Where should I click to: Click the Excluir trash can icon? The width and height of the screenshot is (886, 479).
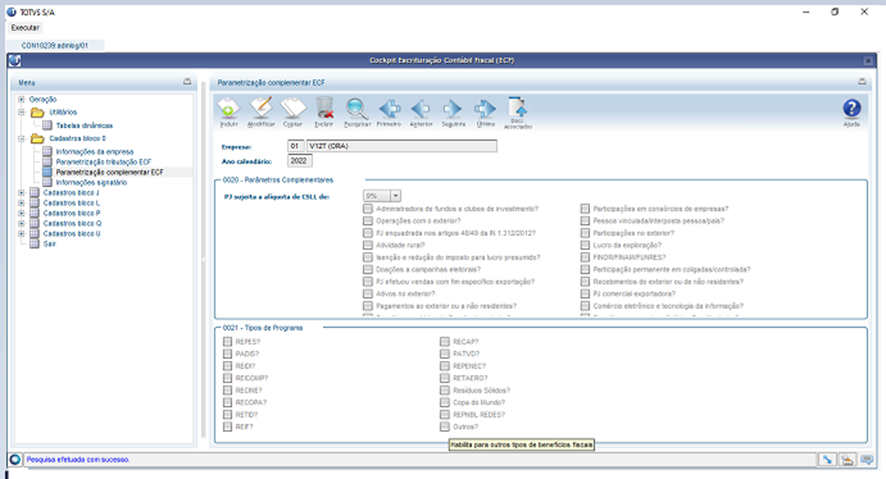click(x=324, y=107)
